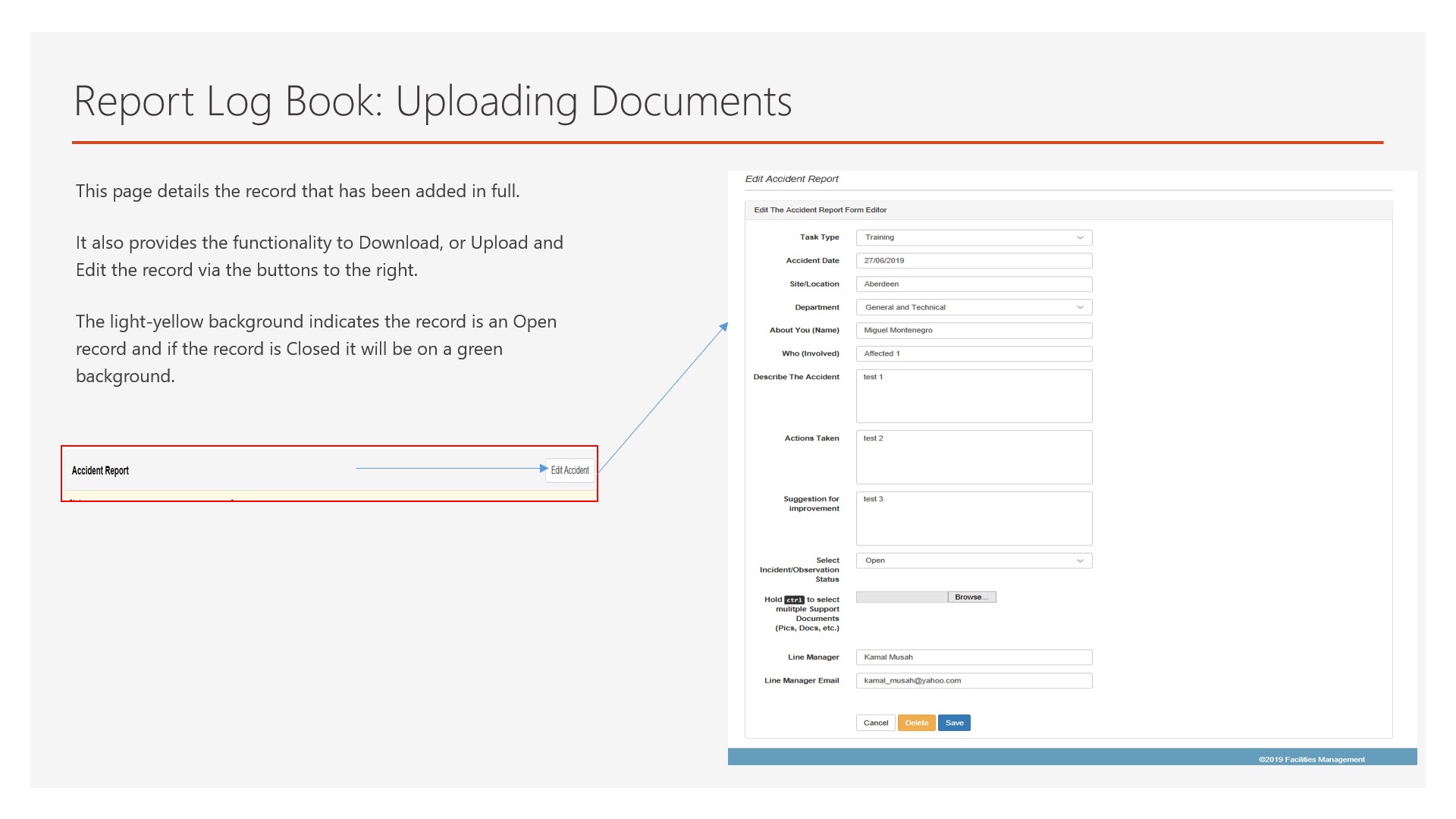Edit the Site/Location field showing Aberdeen
The image size is (1456, 819).
pyautogui.click(x=974, y=284)
